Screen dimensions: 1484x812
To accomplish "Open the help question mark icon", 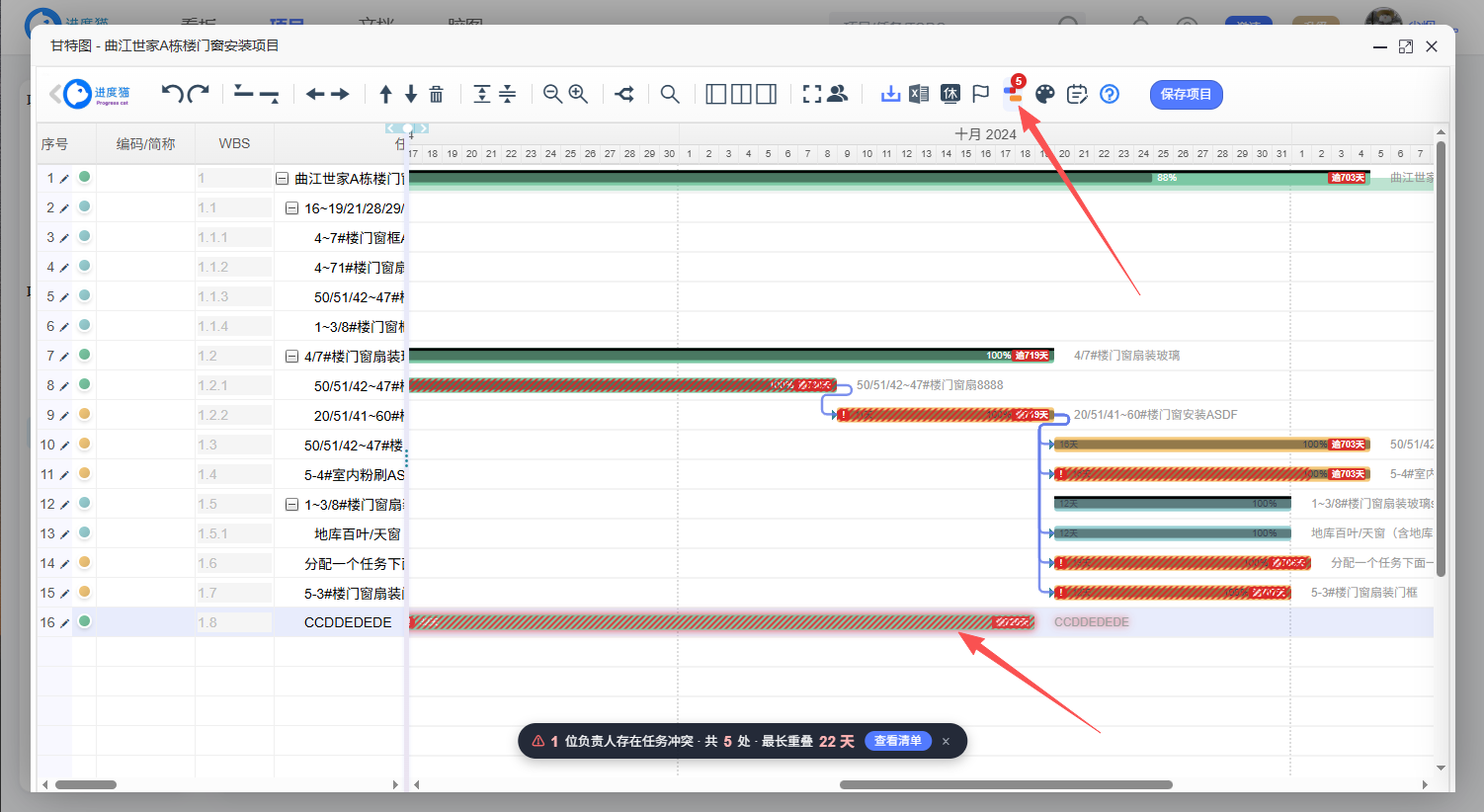I will click(1110, 94).
